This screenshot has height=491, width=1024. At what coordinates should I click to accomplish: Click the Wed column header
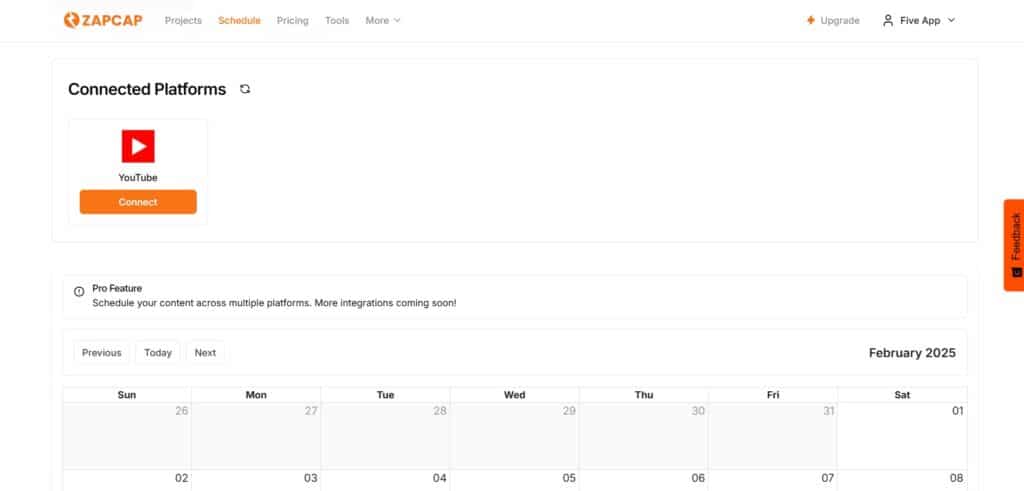click(x=515, y=395)
